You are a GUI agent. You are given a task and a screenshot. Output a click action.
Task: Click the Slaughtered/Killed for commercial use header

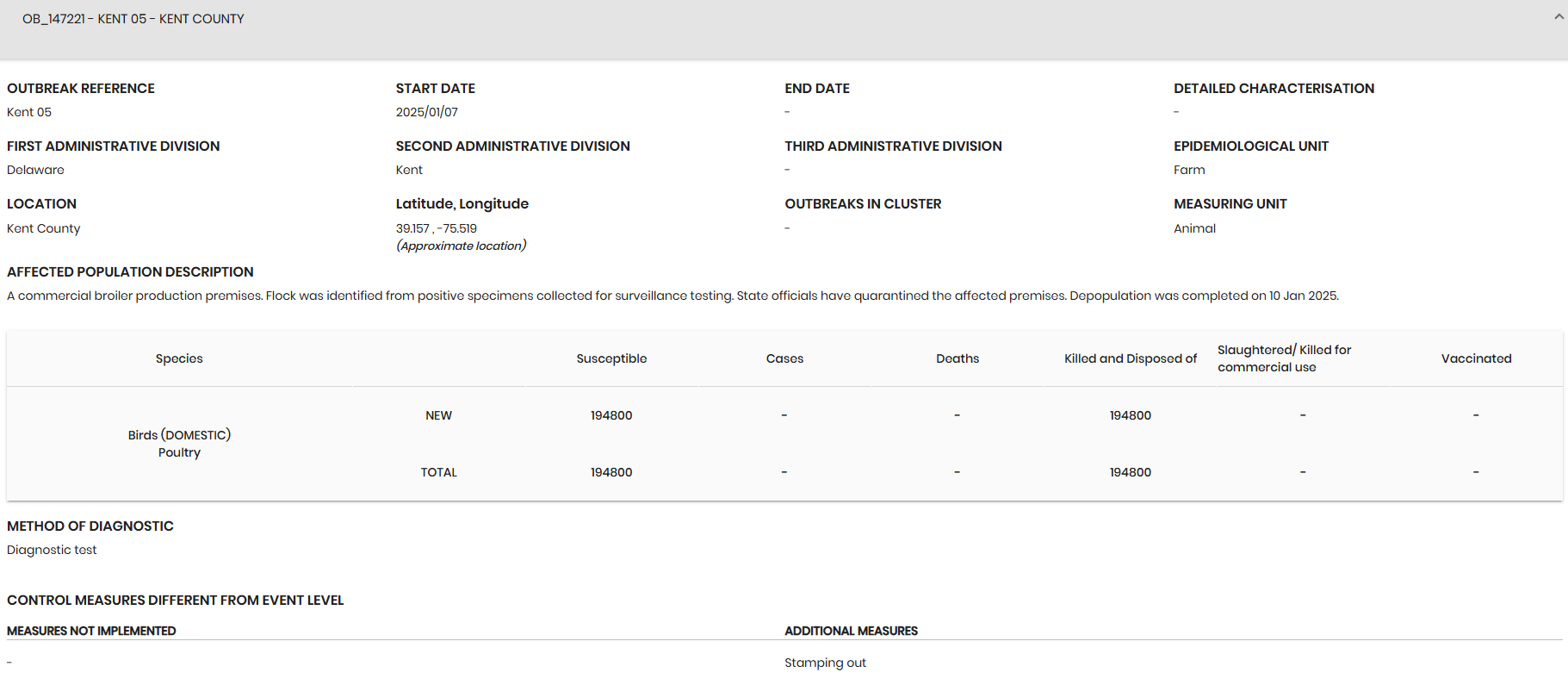point(1284,358)
